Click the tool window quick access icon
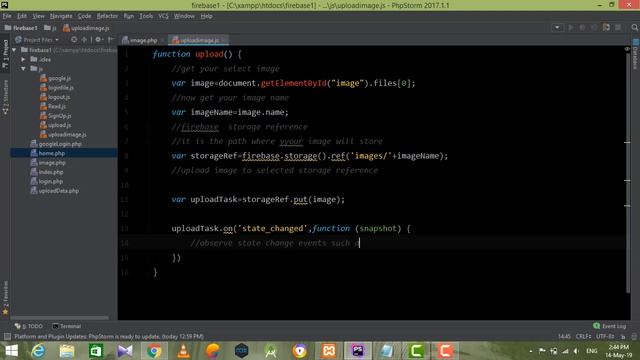Screen dimensions: 640x360 (7, 336)
